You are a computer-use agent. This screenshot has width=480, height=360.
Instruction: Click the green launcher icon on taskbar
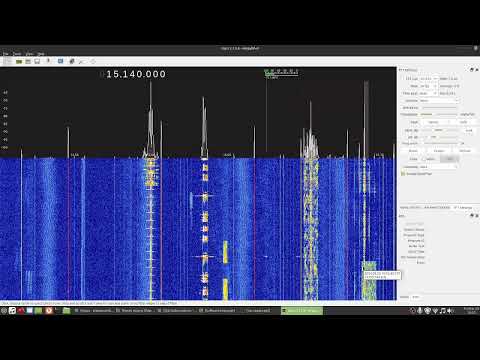39,311
